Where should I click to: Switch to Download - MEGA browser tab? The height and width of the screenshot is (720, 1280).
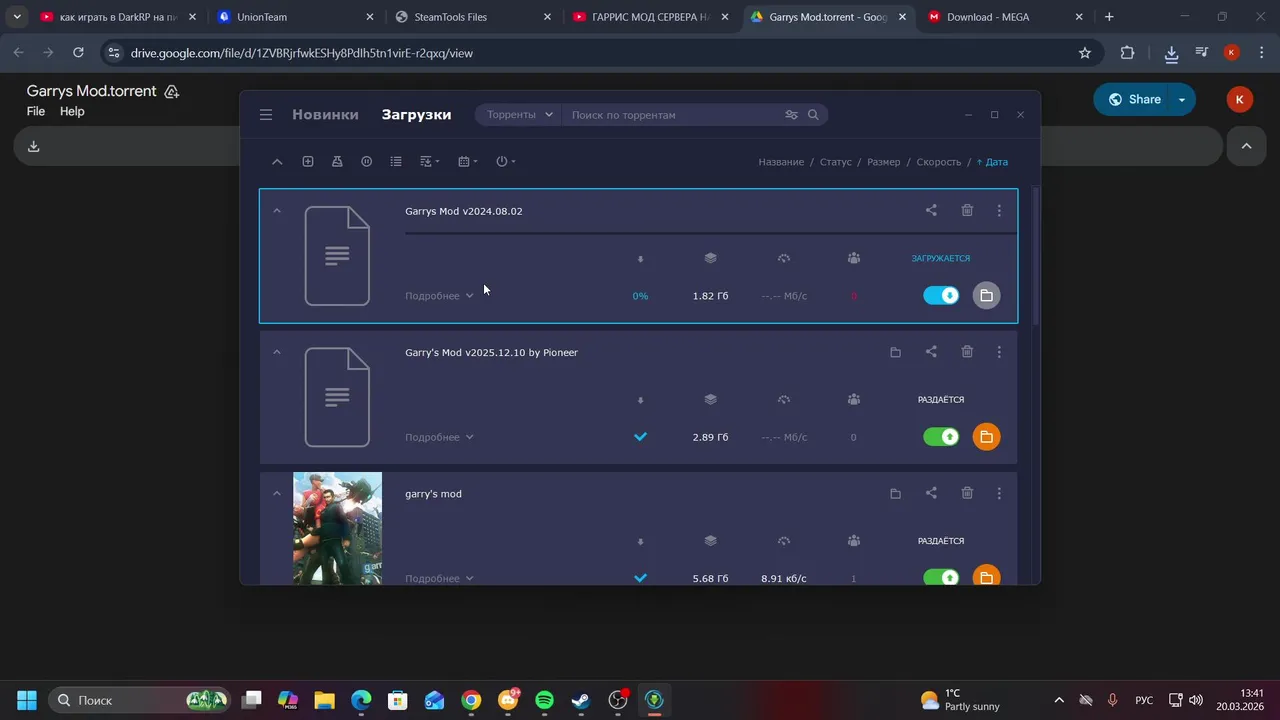[x=1004, y=17]
